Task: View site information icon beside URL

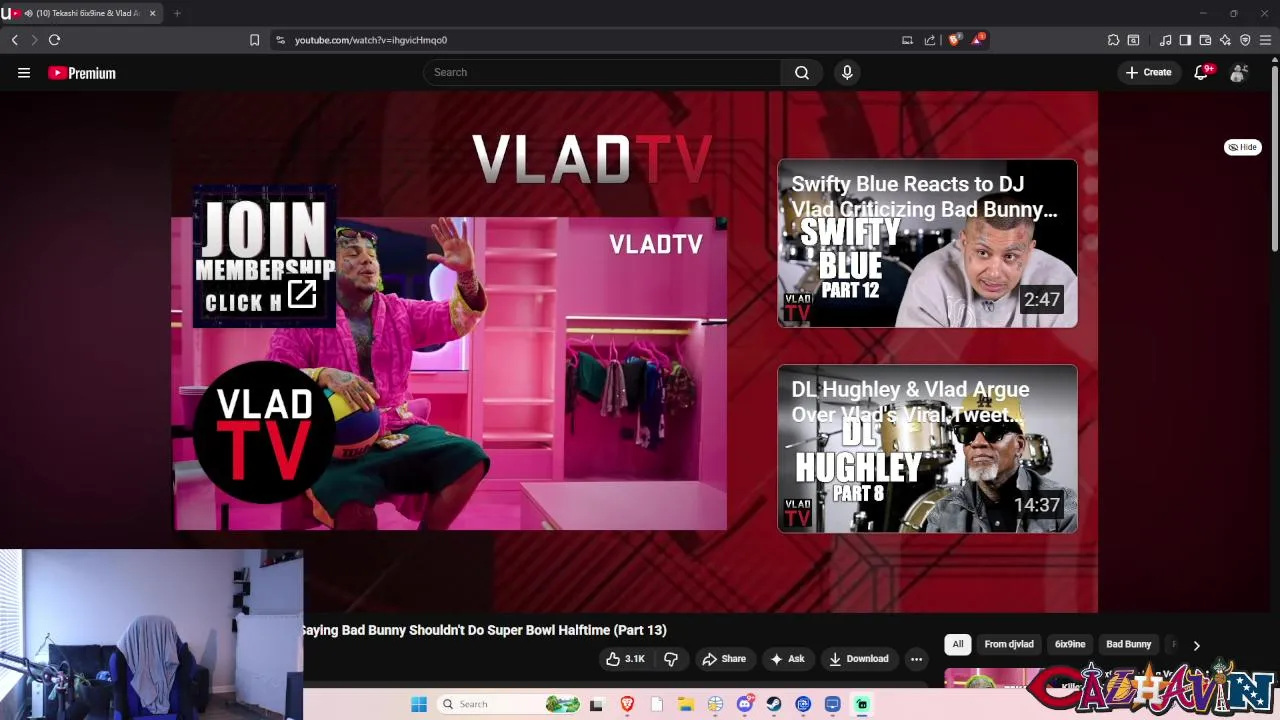Action: coord(280,40)
